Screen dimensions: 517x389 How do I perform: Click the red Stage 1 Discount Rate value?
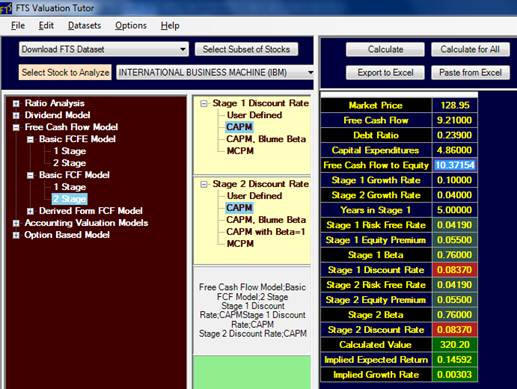[x=455, y=270]
